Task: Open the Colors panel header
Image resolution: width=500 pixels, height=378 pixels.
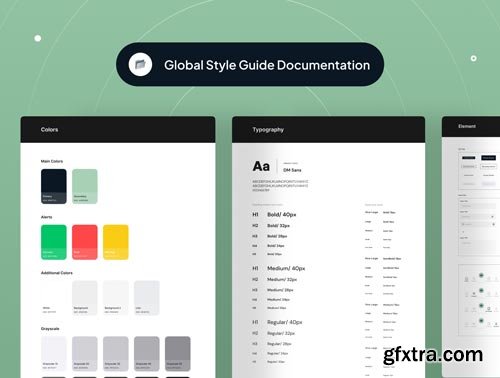Action: click(118, 130)
